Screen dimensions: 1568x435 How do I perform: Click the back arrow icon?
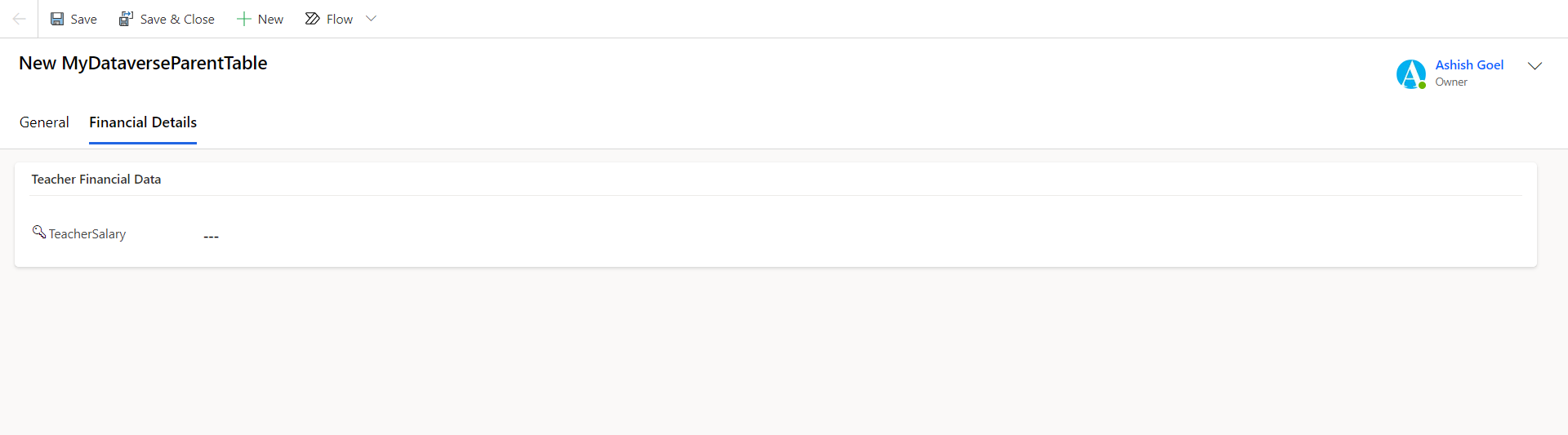[x=19, y=19]
